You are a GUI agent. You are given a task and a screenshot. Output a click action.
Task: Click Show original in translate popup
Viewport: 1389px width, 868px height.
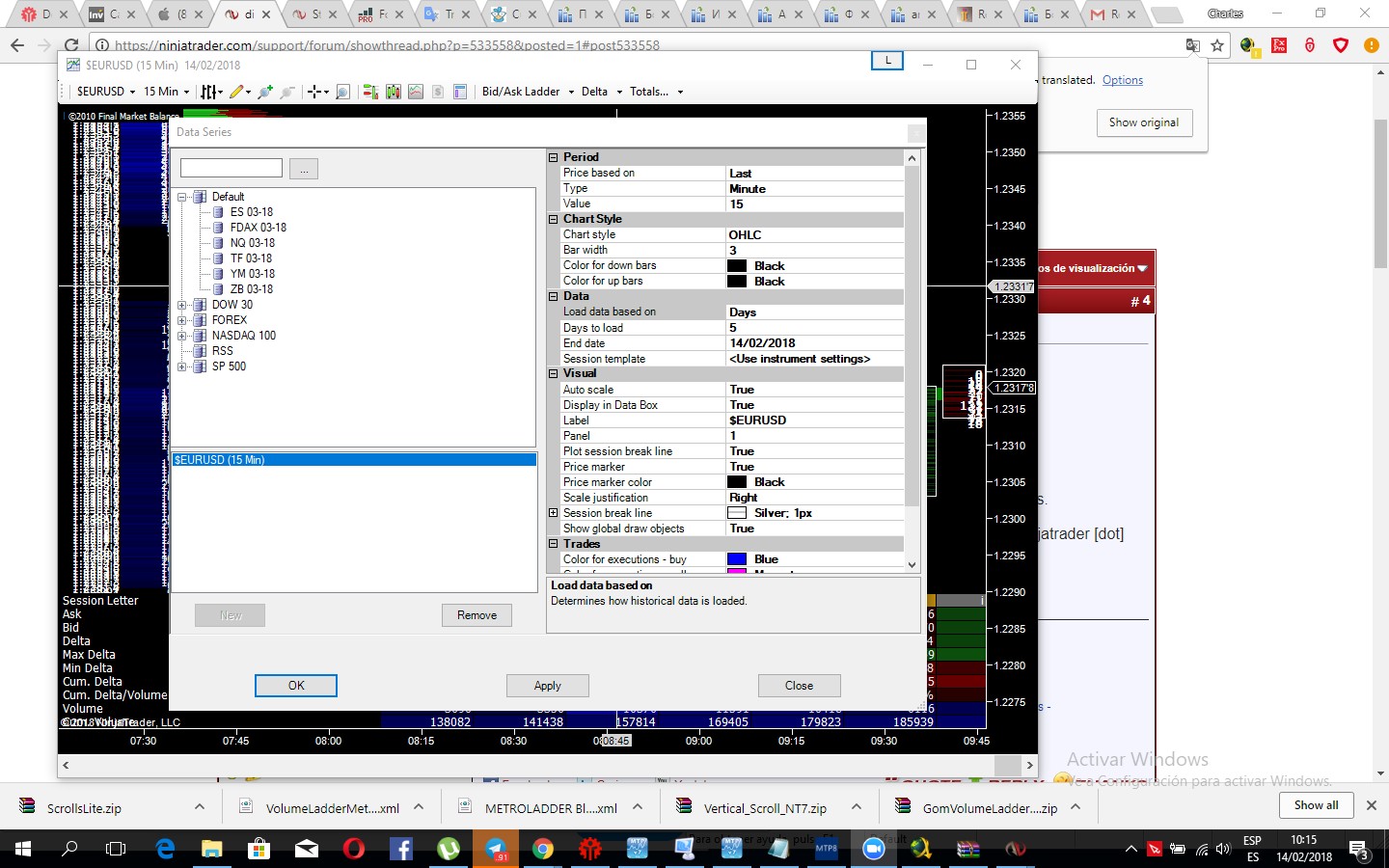coord(1144,122)
